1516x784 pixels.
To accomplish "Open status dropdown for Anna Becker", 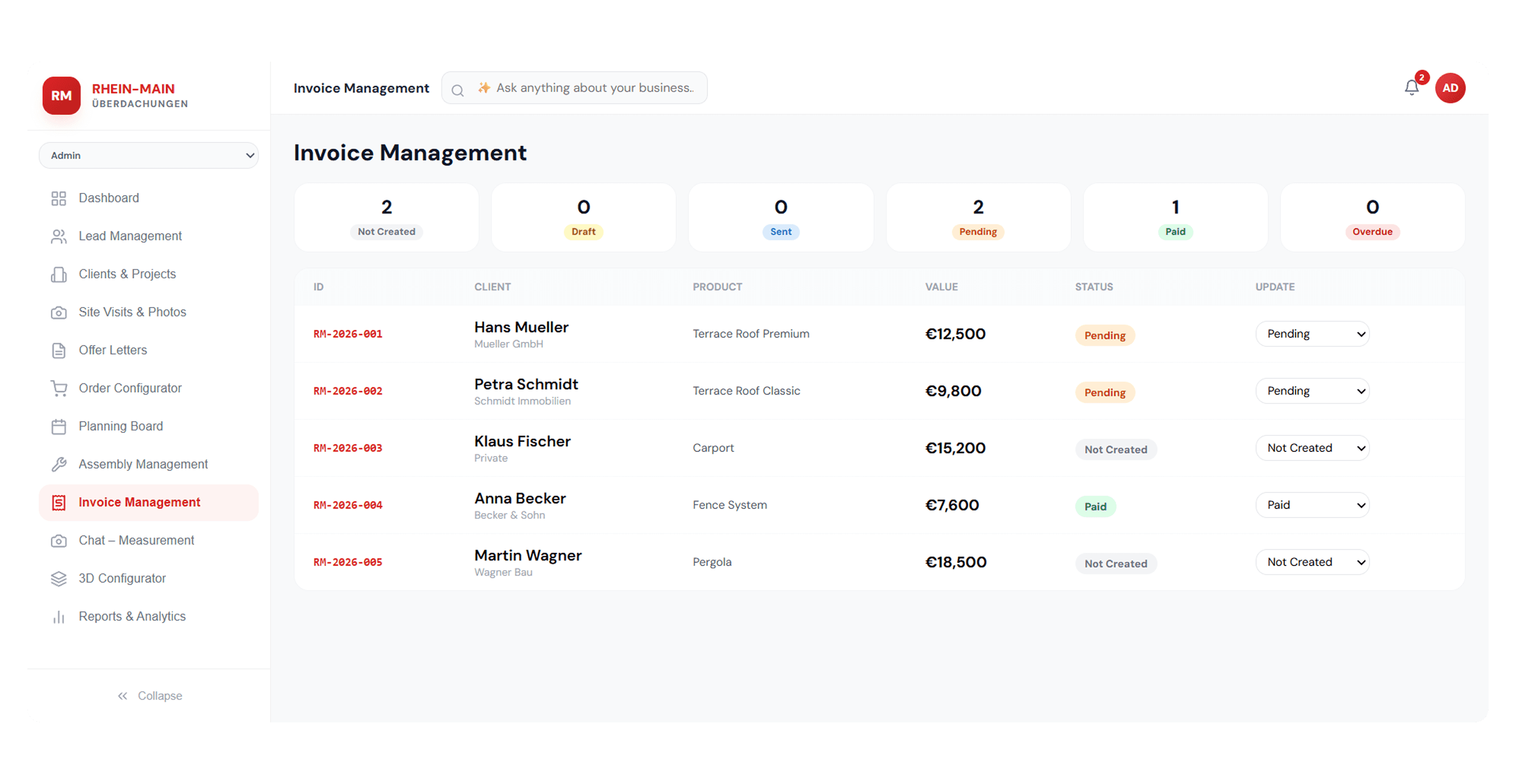I will [1312, 505].
